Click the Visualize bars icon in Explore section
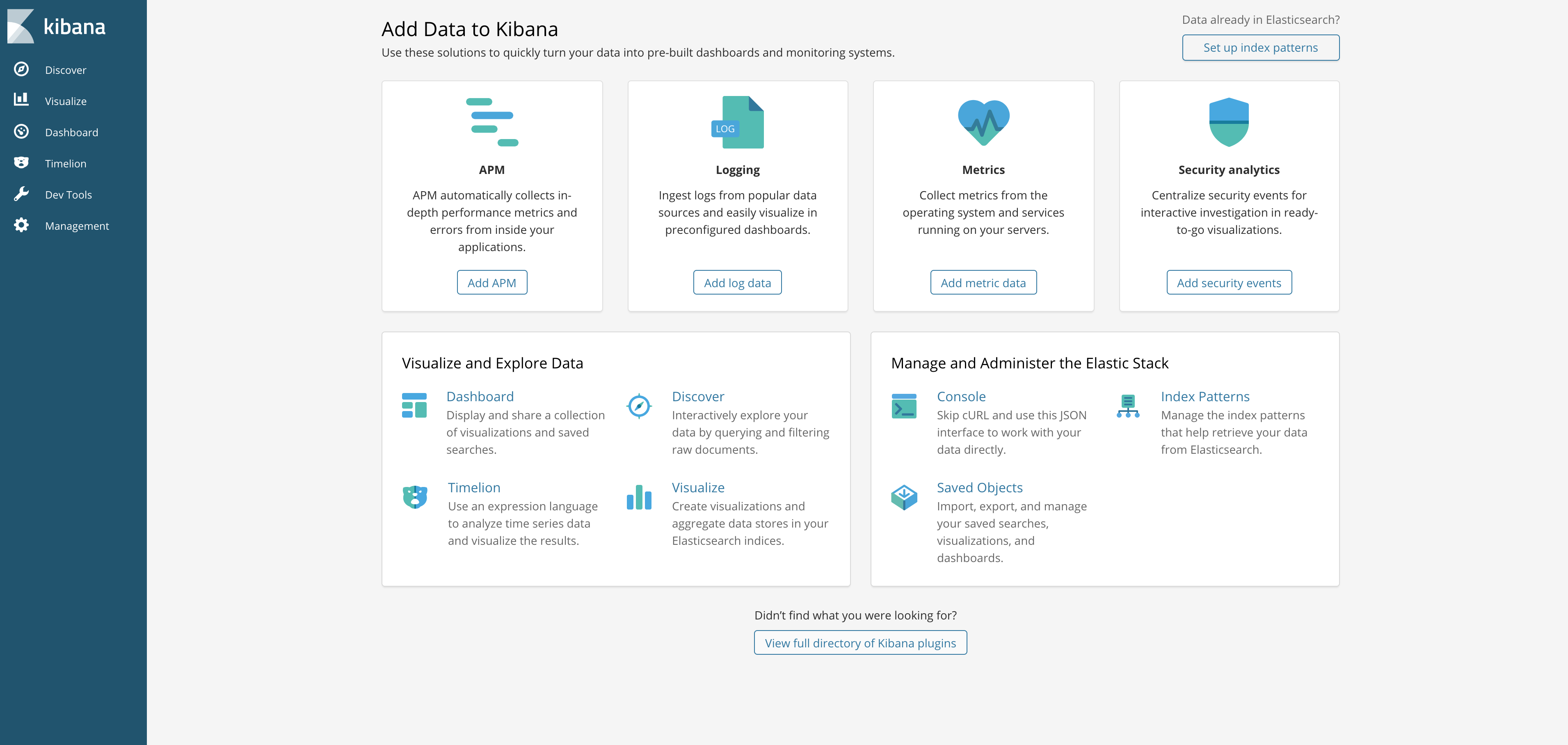The width and height of the screenshot is (1568, 745). (x=638, y=497)
